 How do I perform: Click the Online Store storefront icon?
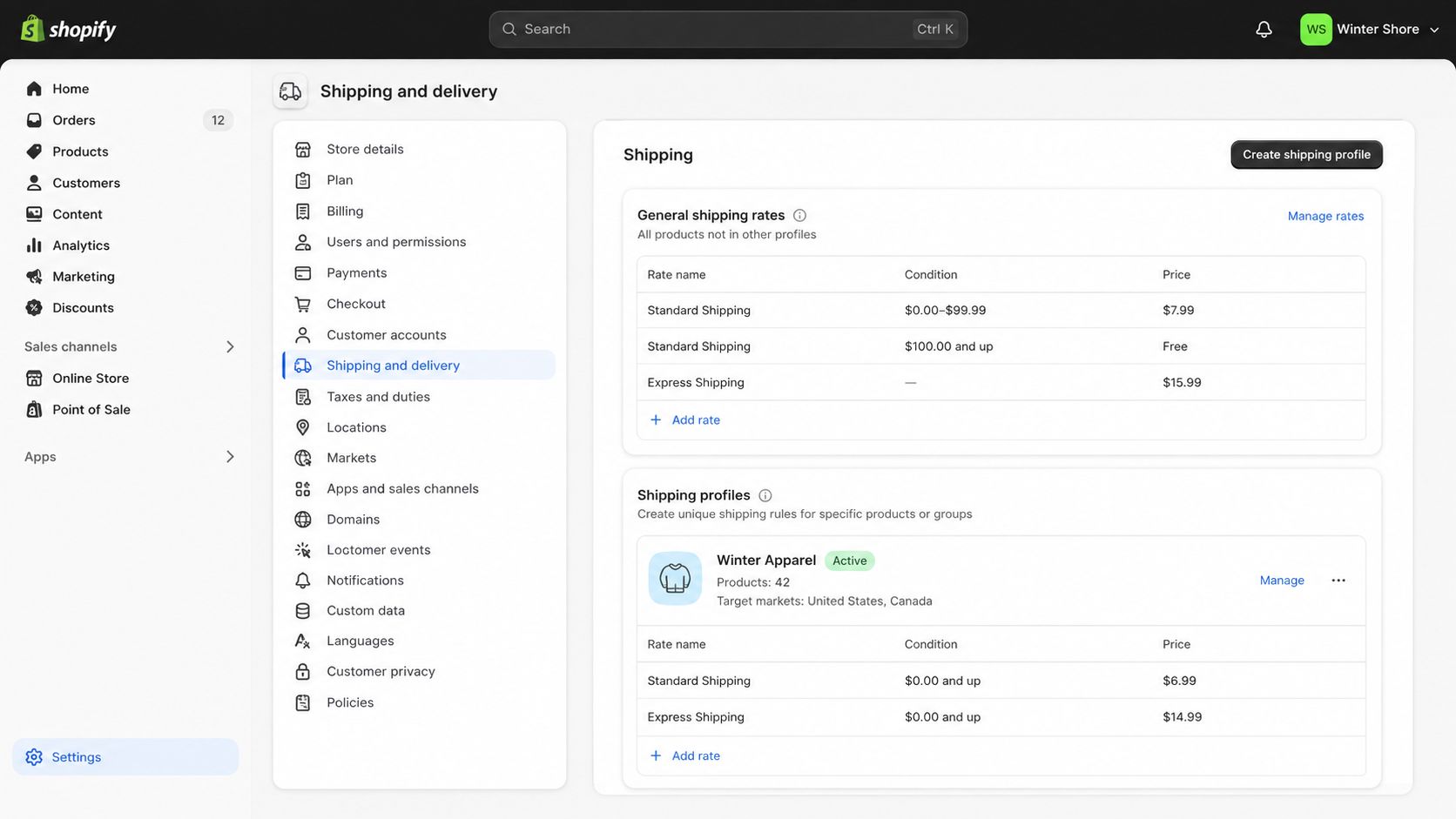tap(34, 378)
